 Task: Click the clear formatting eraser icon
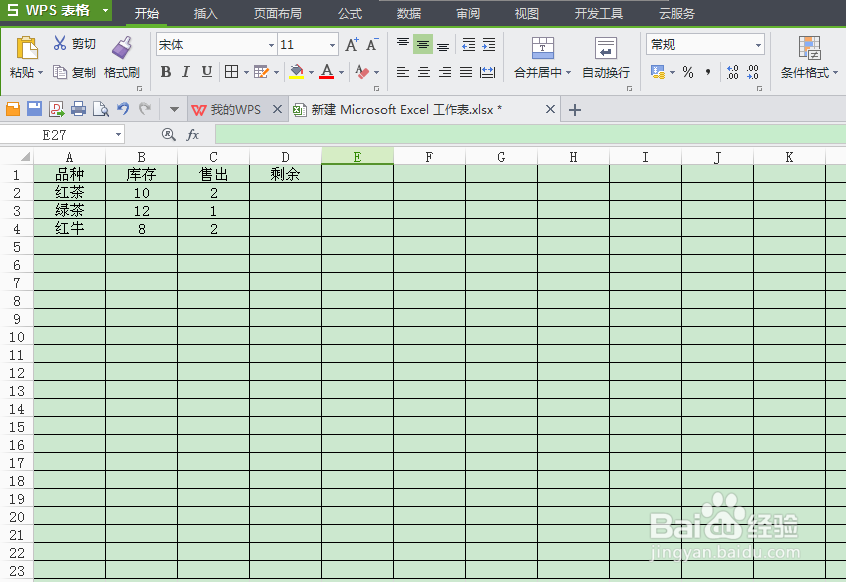(x=362, y=72)
